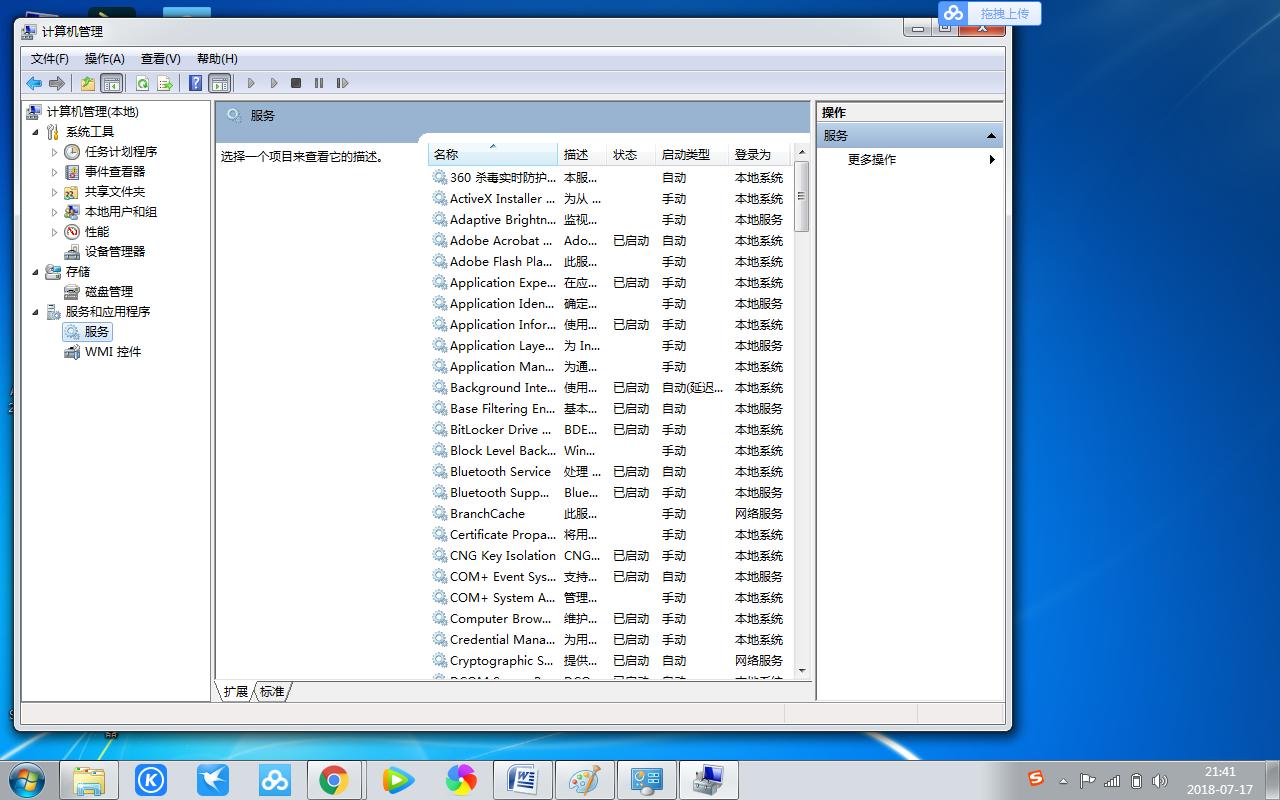Click the back navigation arrow
The width and height of the screenshot is (1280, 800).
coord(34,83)
